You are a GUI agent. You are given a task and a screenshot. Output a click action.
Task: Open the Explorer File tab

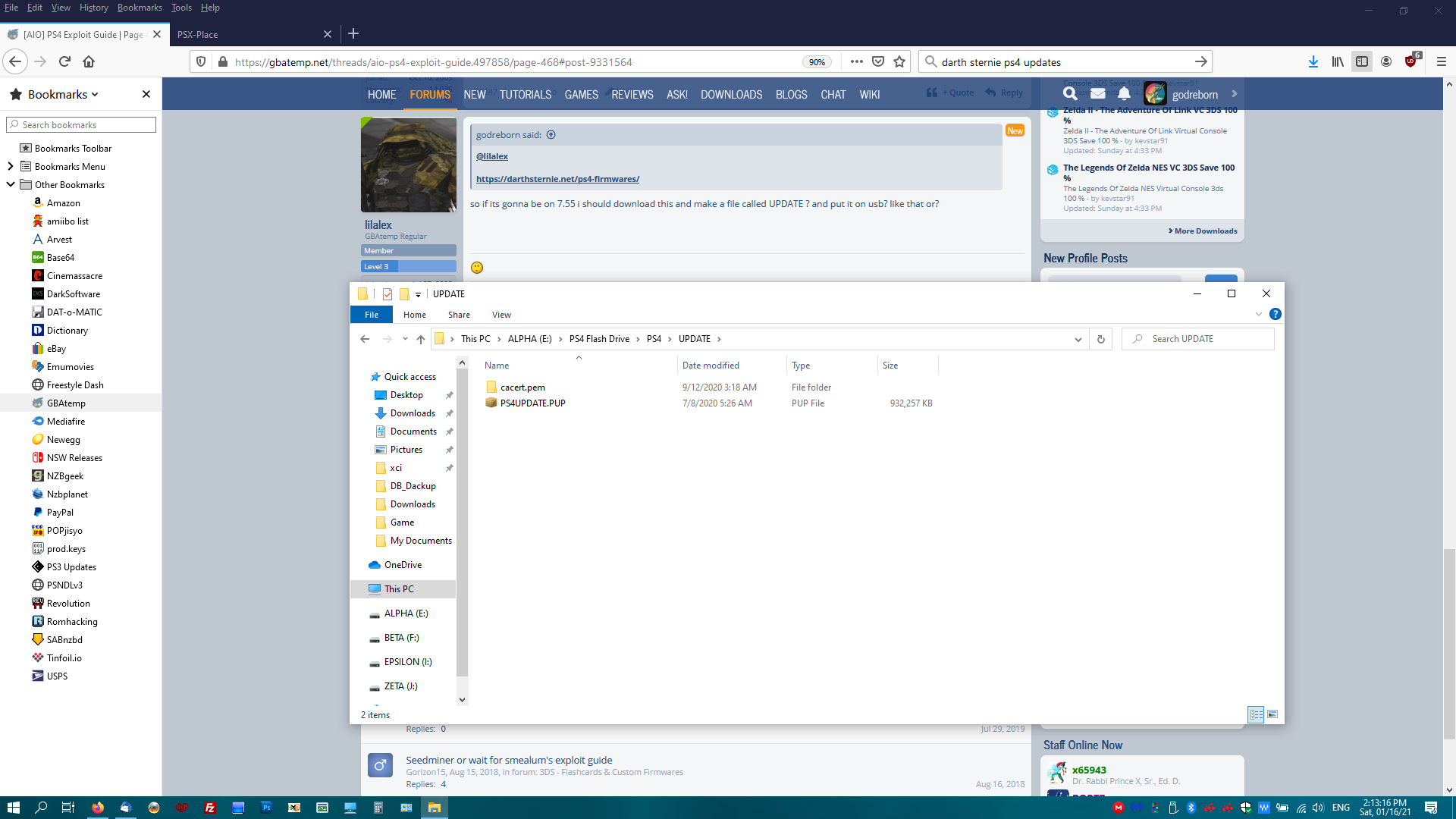372,315
